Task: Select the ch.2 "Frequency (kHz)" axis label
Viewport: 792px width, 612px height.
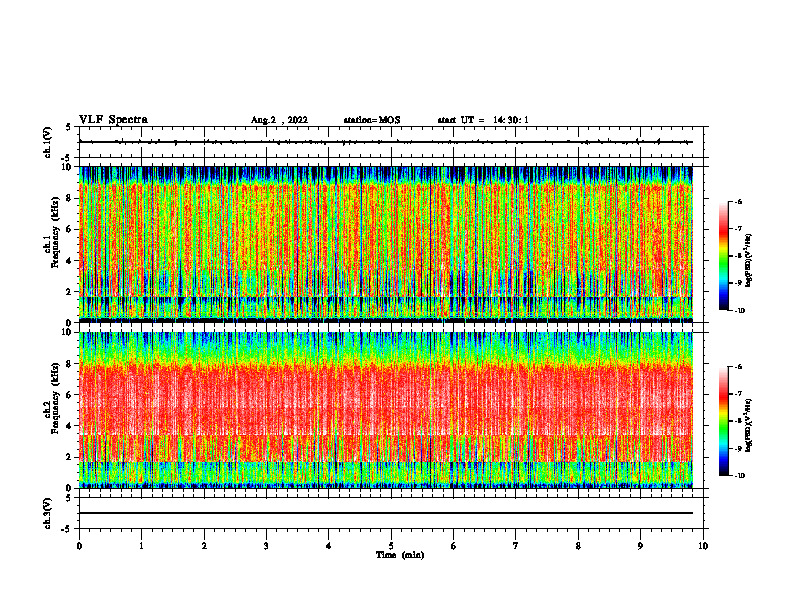Action: click(55, 398)
